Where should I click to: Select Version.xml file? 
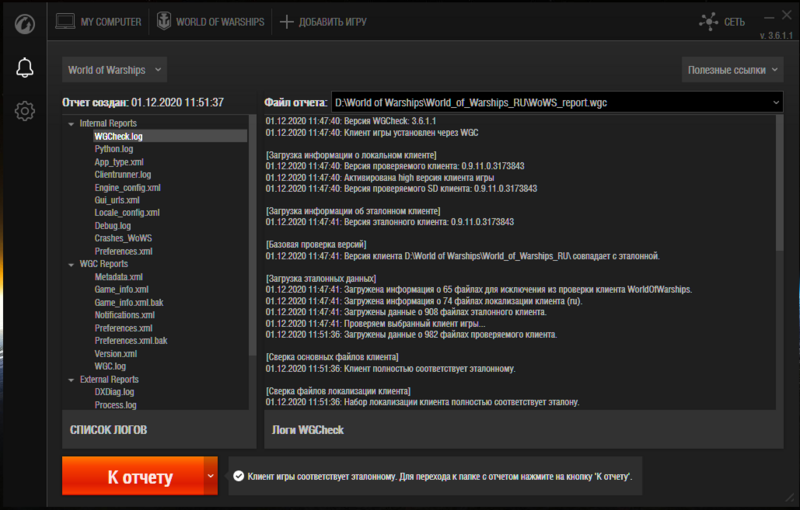115,353
